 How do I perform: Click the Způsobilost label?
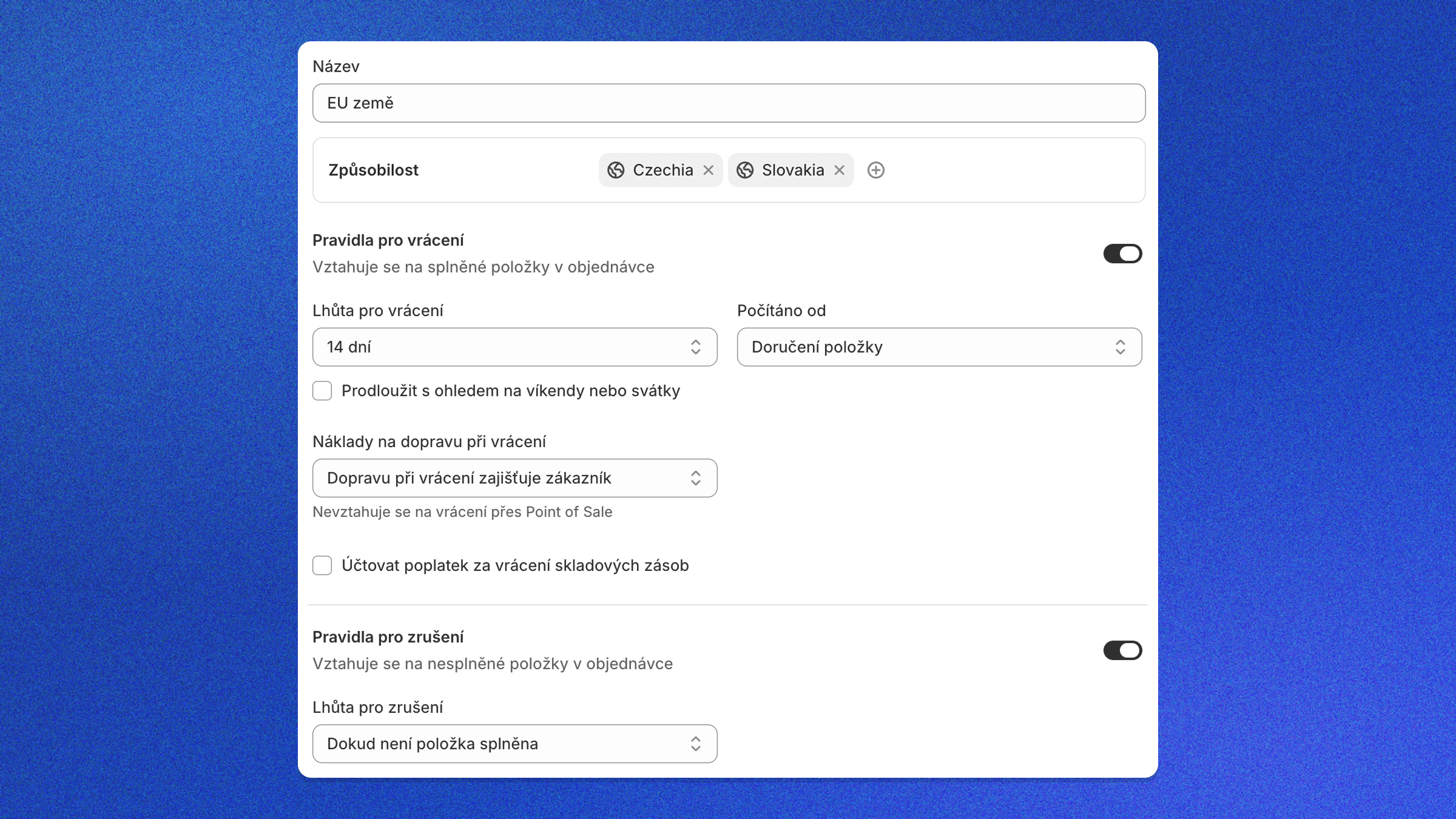pos(373,170)
